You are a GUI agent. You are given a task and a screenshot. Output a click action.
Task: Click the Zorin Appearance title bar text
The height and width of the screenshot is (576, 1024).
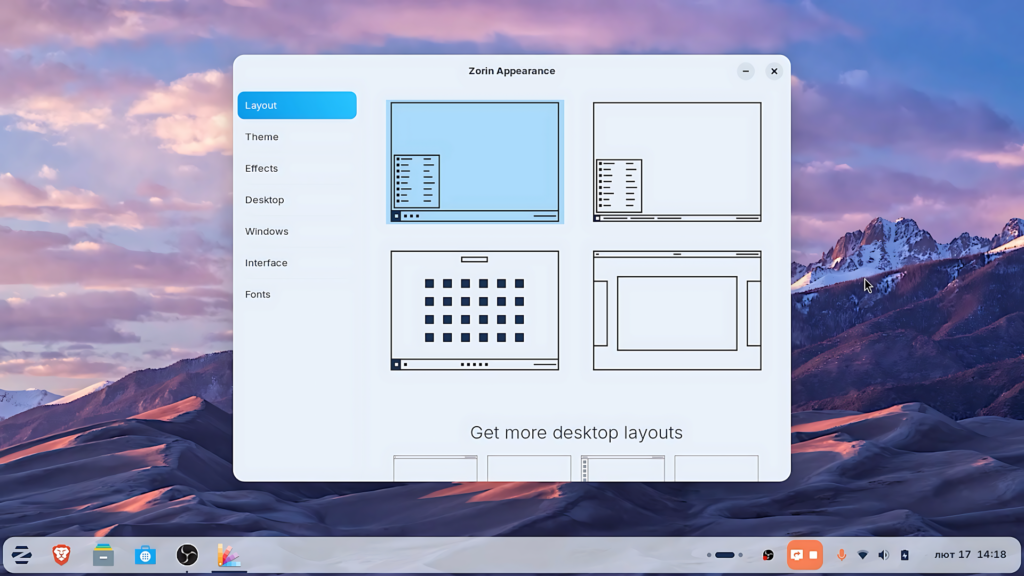click(511, 71)
